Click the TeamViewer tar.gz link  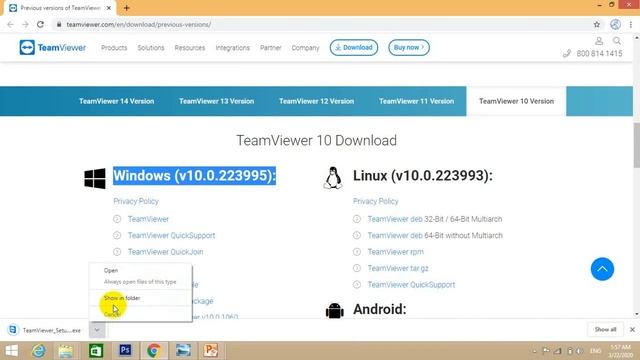click(x=398, y=268)
